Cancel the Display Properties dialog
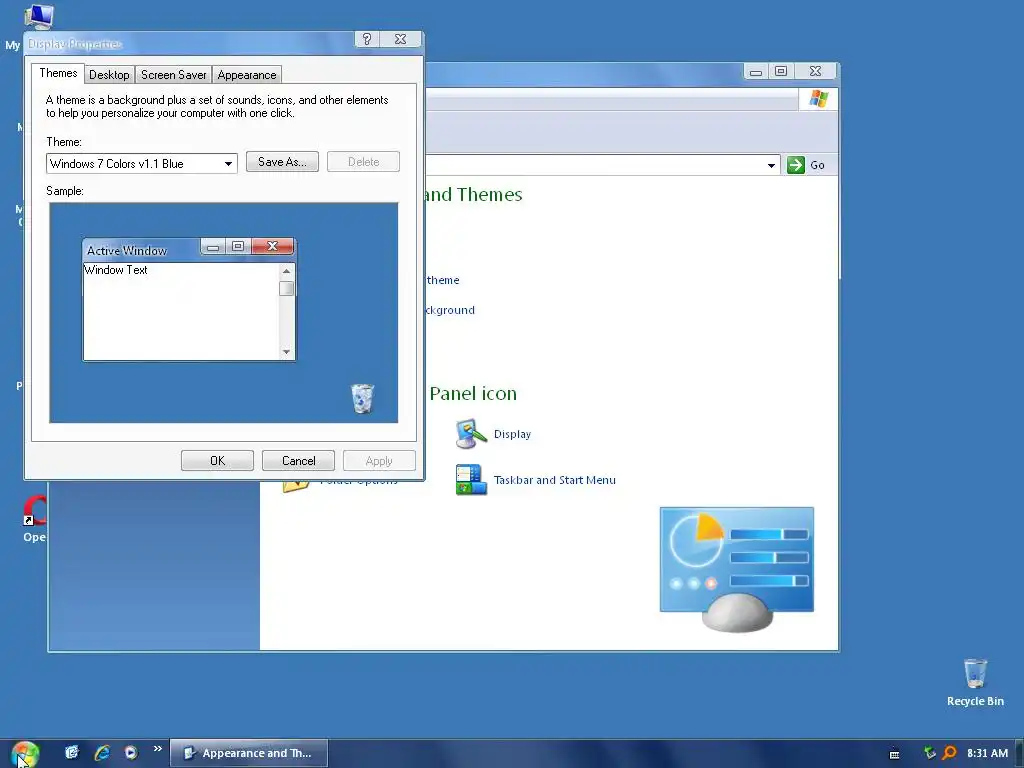 click(298, 460)
